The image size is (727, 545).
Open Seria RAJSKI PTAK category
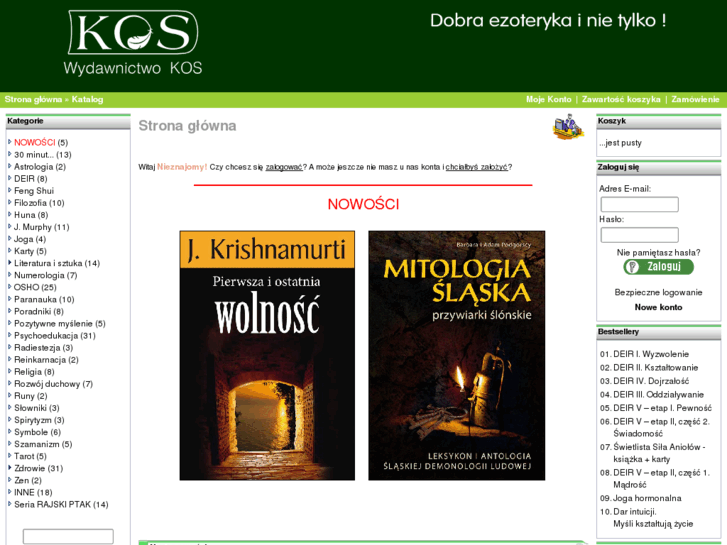coord(52,504)
